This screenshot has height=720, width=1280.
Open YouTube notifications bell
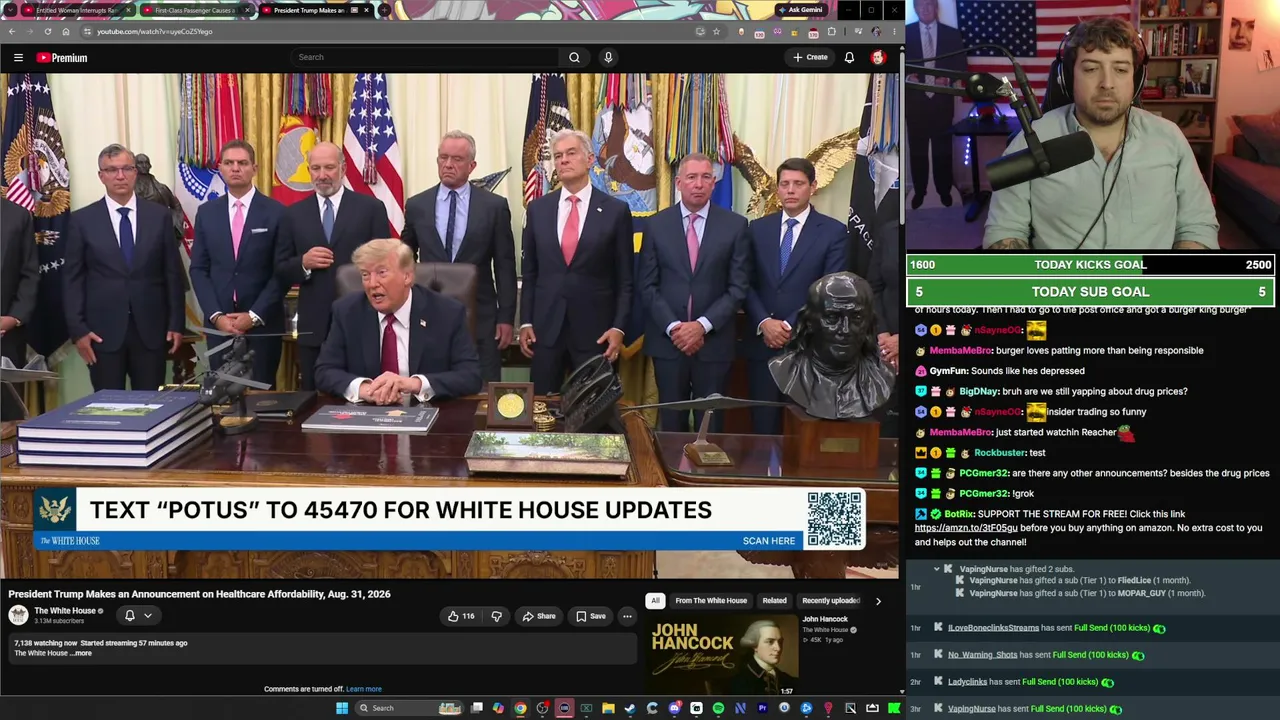click(x=849, y=57)
